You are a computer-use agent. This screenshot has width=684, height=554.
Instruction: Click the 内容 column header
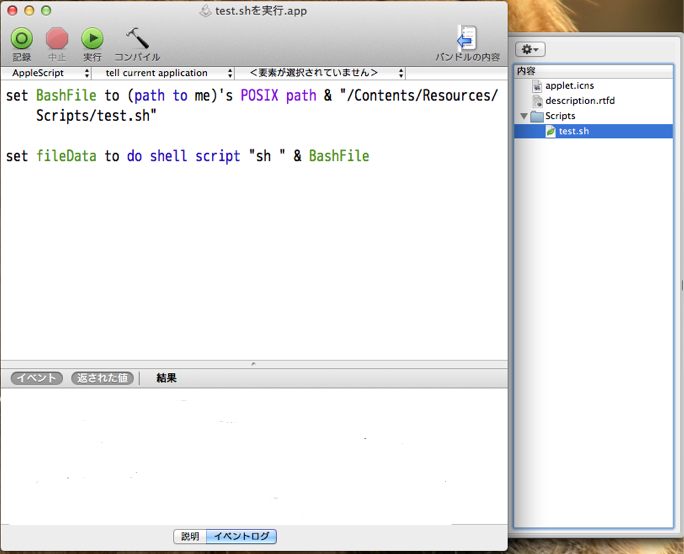point(594,71)
